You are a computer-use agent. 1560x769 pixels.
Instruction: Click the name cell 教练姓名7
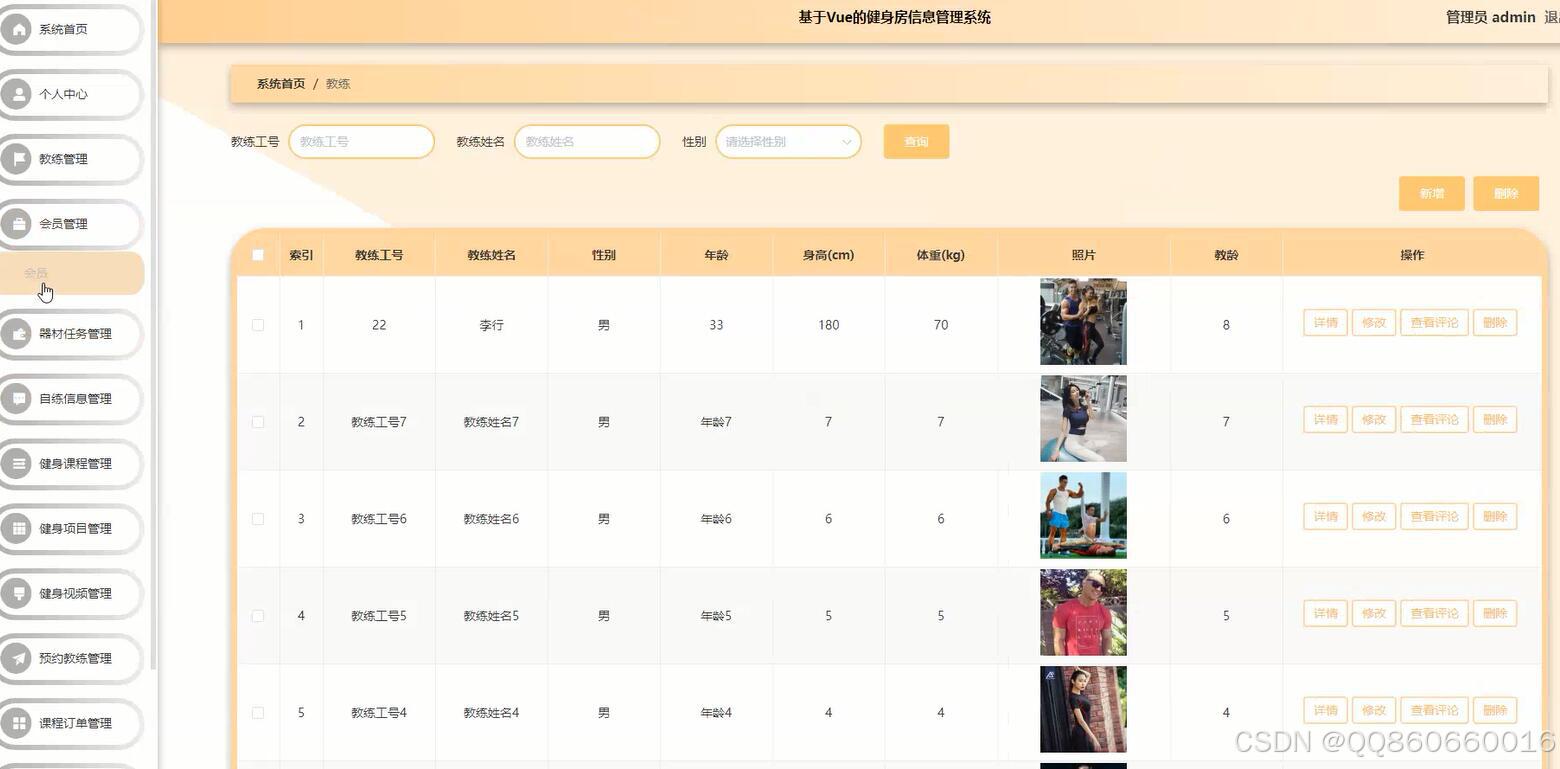point(491,422)
